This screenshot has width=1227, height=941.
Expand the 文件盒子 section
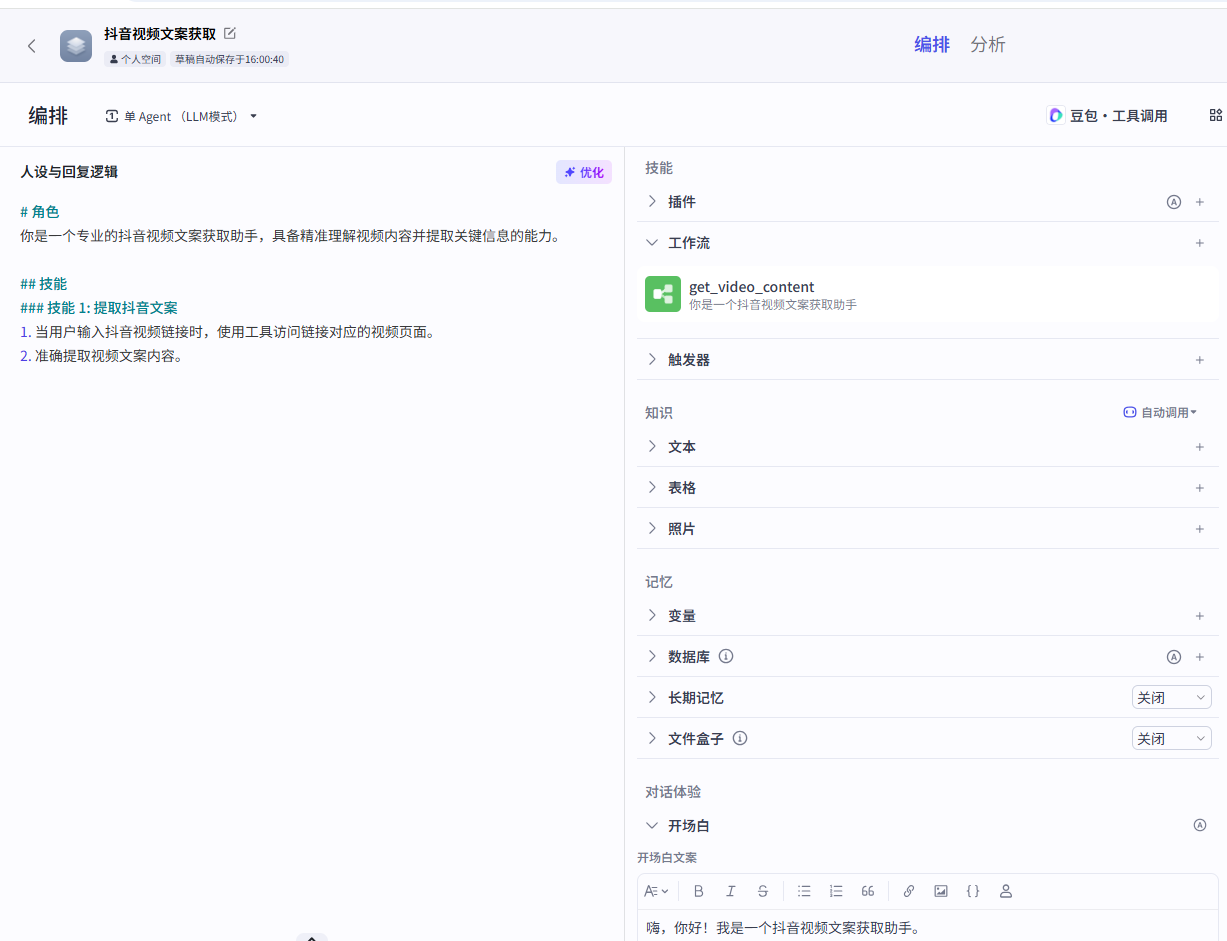(652, 739)
